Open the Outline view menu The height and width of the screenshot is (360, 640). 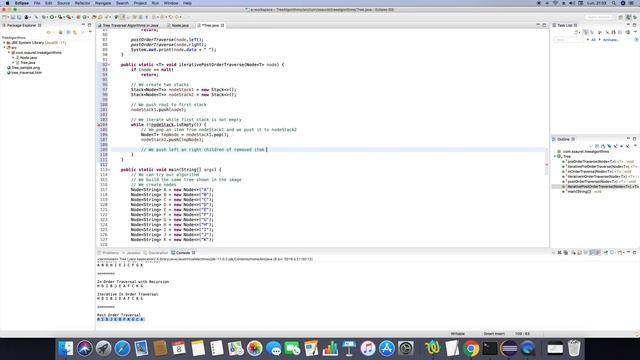coord(635,146)
